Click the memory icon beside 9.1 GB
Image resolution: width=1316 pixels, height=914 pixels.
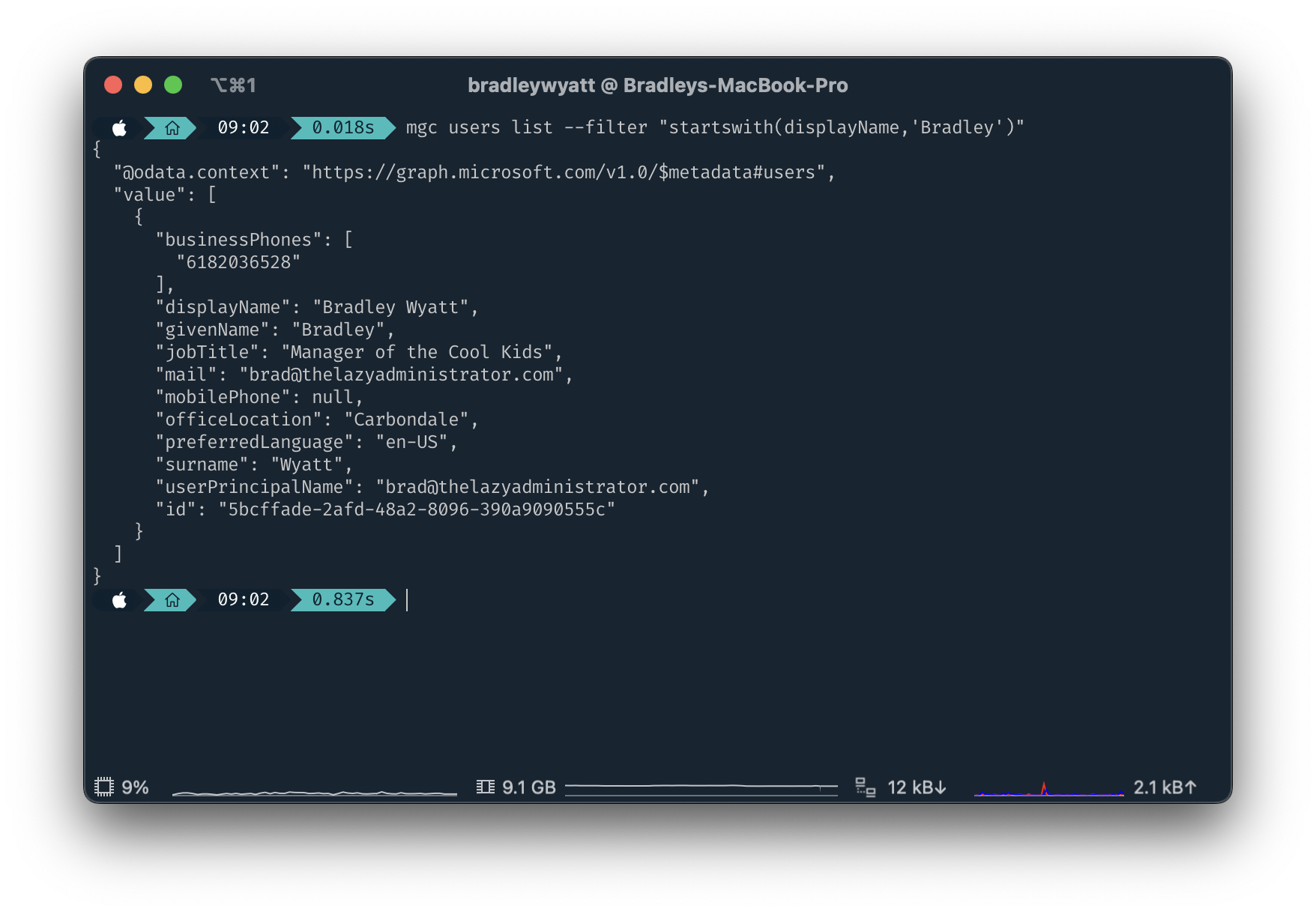point(485,787)
